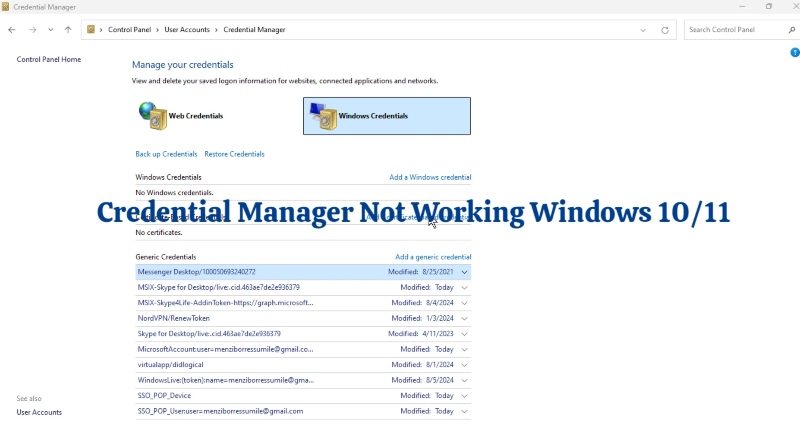Expand NordVPN/RenewToken credential chevron
800x426 pixels.
[464, 318]
